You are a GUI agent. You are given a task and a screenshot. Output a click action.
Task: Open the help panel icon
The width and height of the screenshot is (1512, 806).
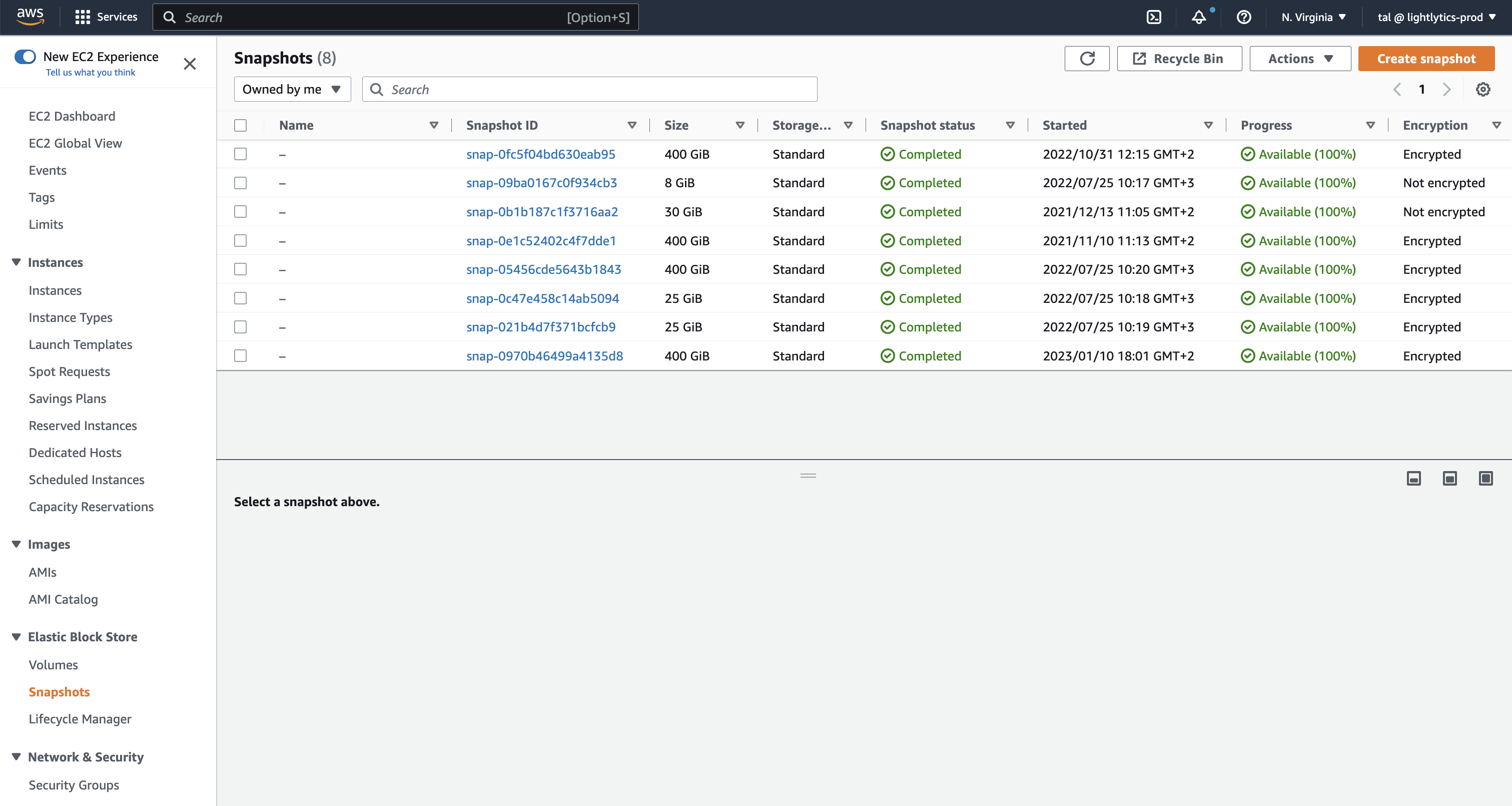coord(1244,17)
